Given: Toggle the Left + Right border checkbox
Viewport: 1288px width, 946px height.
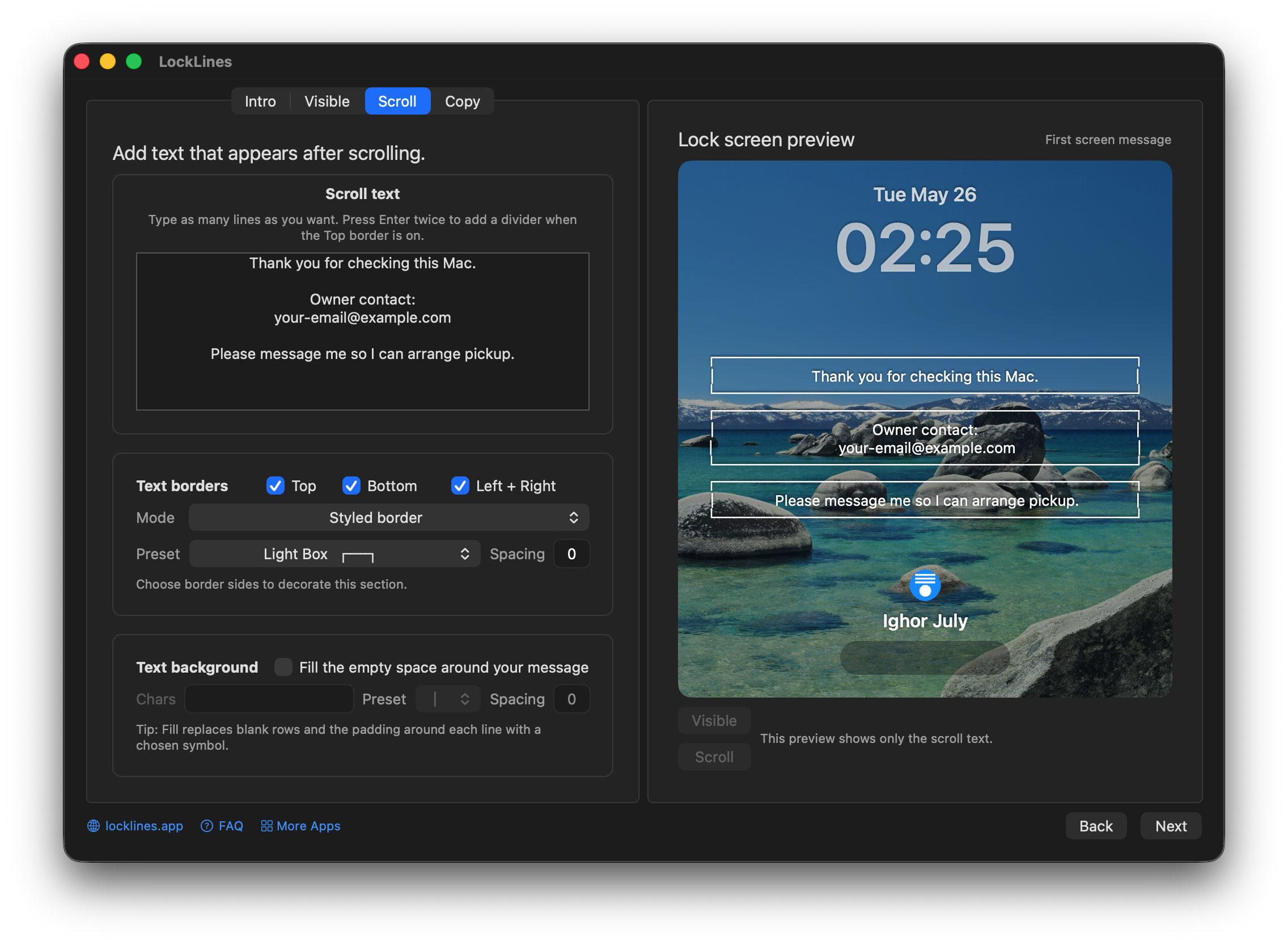Looking at the screenshot, I should point(460,485).
